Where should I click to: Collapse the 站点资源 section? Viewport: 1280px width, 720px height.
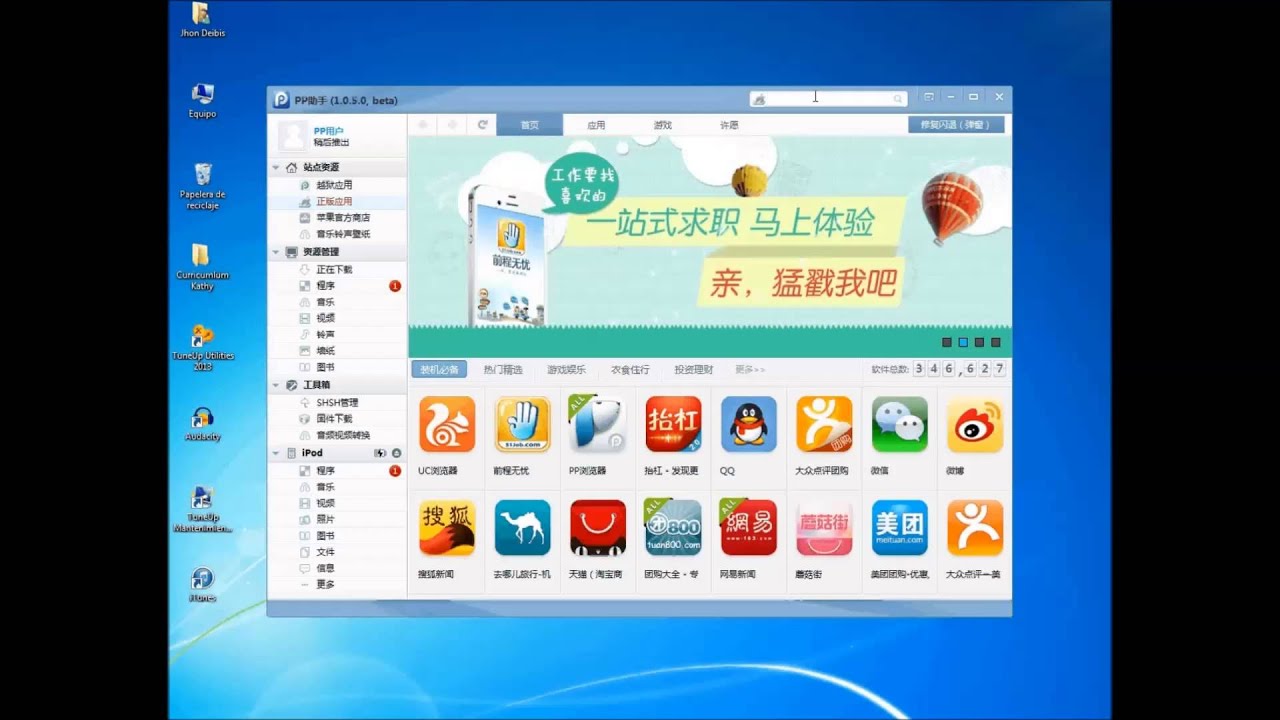click(x=276, y=167)
